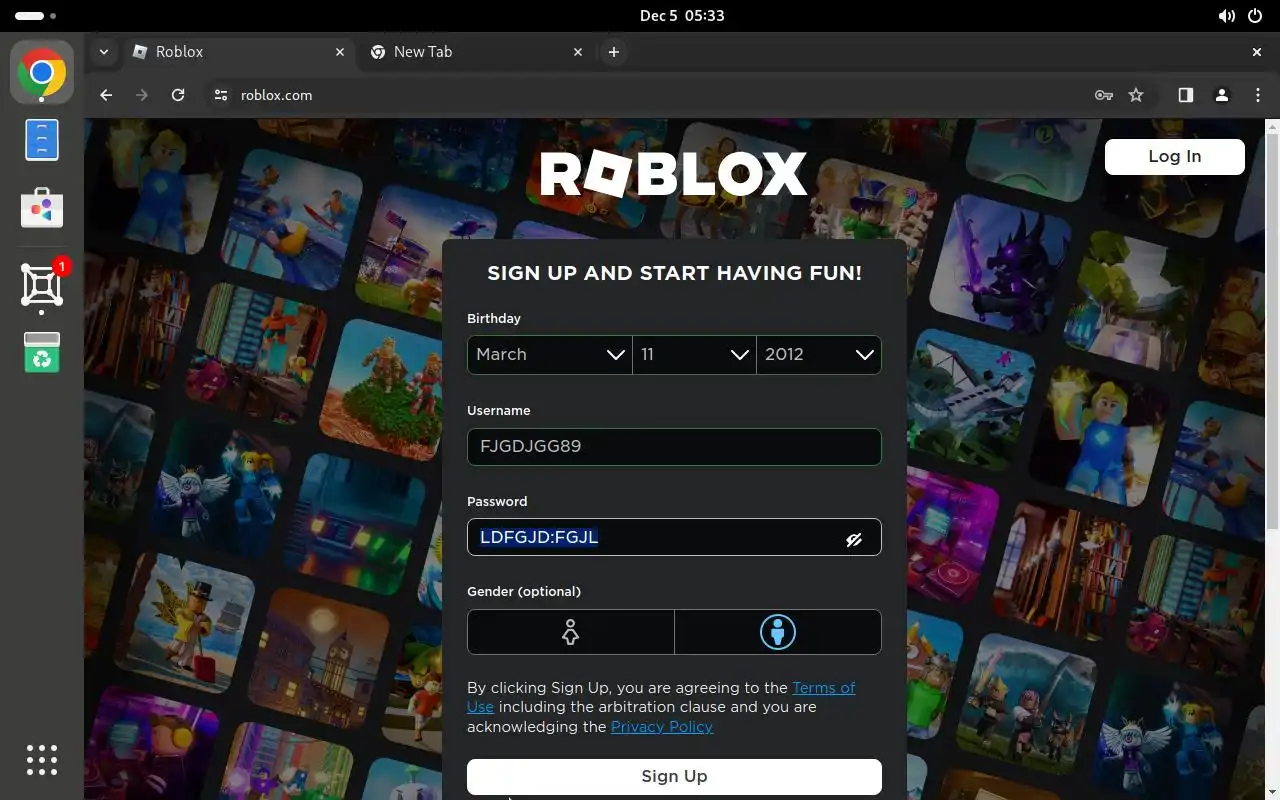Open the power menu in top bar
This screenshot has width=1280, height=800.
[x=1255, y=16]
